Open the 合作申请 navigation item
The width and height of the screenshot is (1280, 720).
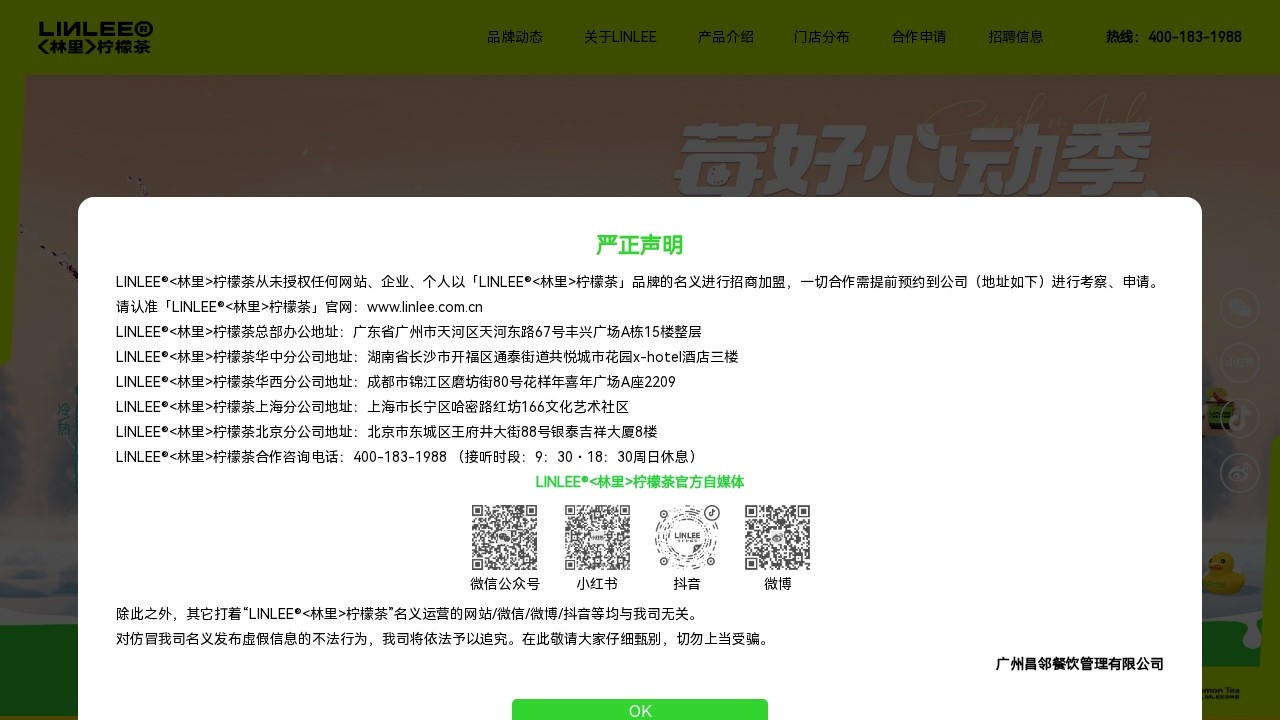click(919, 37)
